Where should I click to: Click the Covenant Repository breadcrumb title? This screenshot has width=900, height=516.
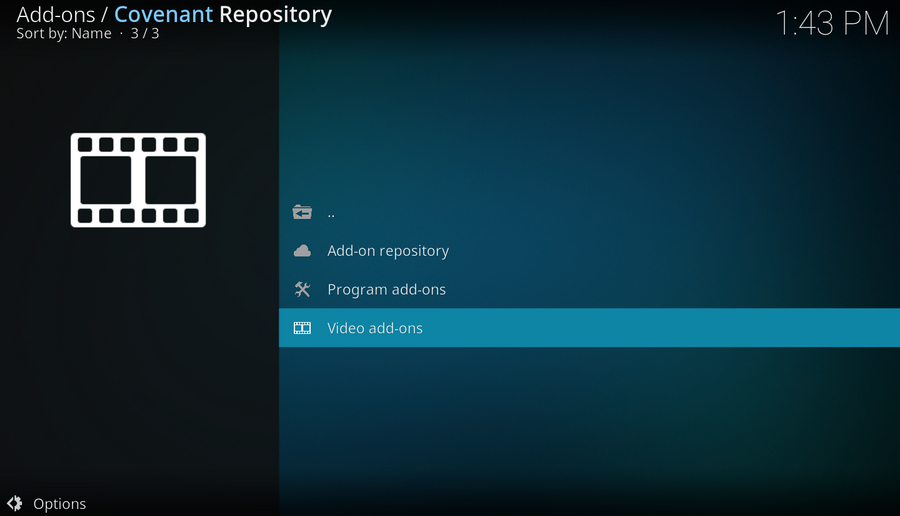pos(223,15)
